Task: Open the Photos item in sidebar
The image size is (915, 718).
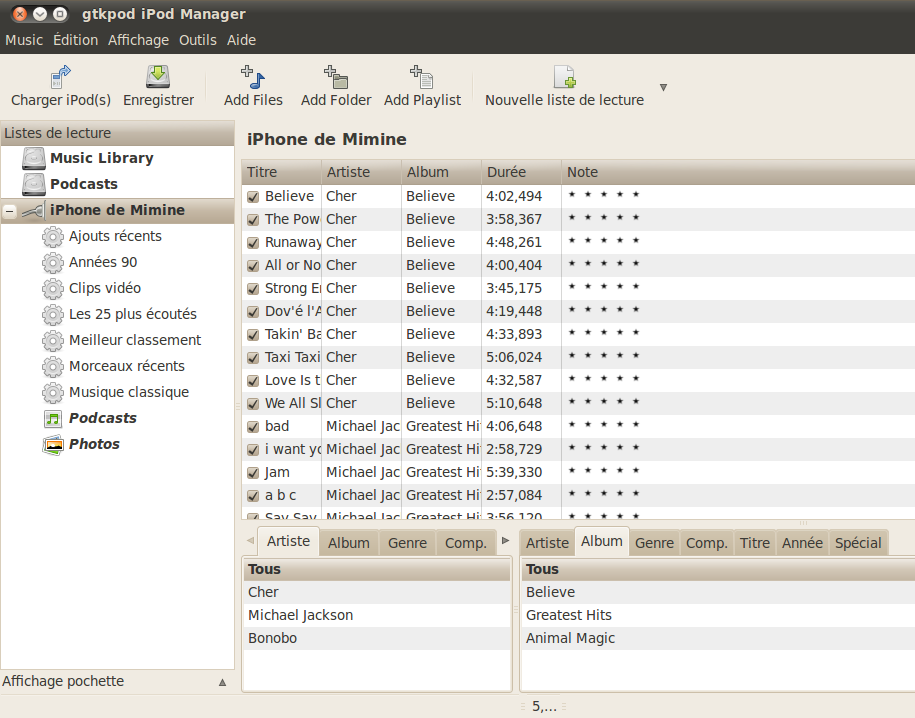Action: pyautogui.click(x=93, y=444)
